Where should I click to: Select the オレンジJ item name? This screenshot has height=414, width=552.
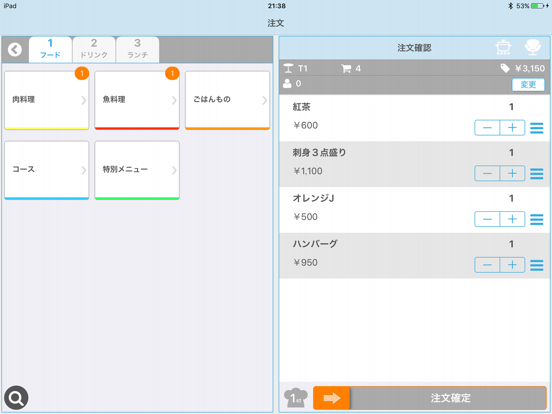tap(313, 198)
